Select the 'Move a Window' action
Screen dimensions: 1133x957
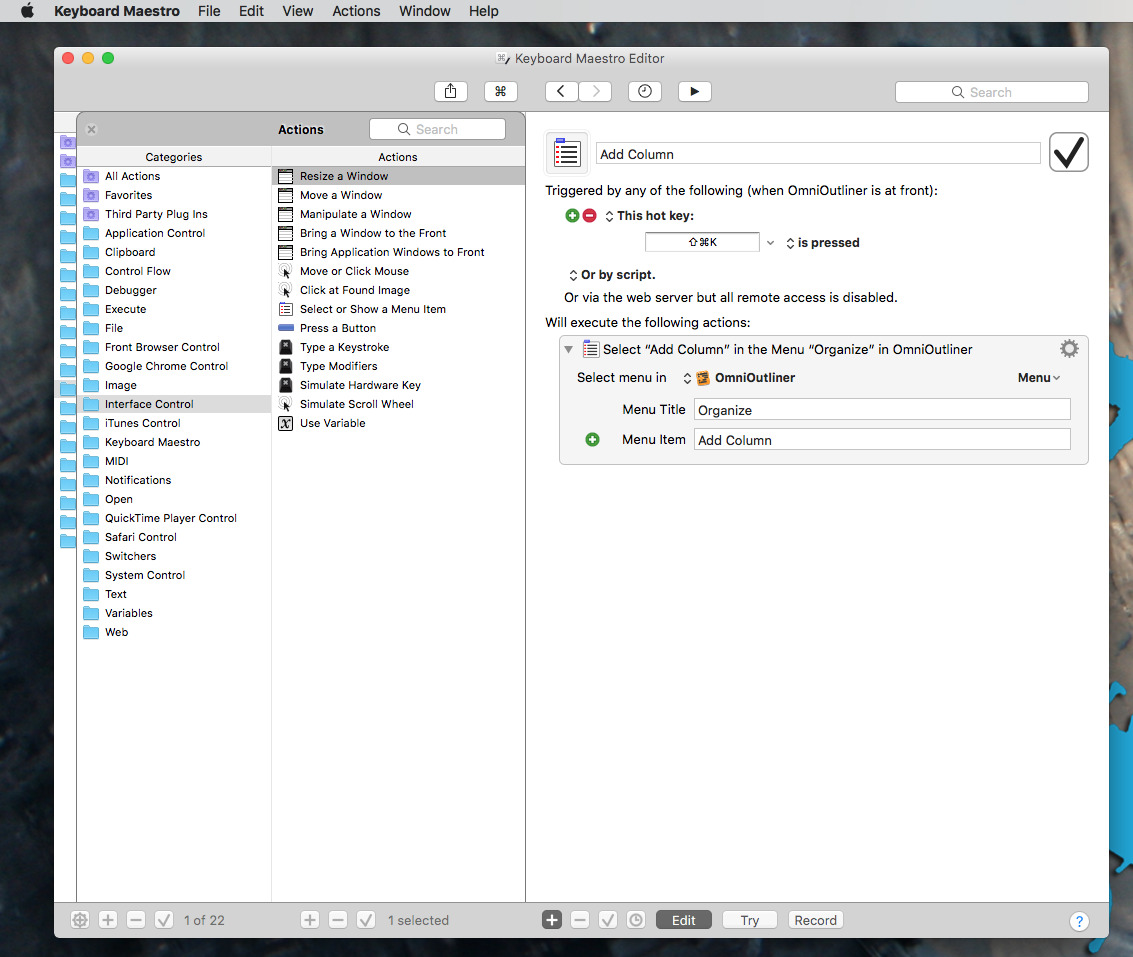[x=398, y=195]
